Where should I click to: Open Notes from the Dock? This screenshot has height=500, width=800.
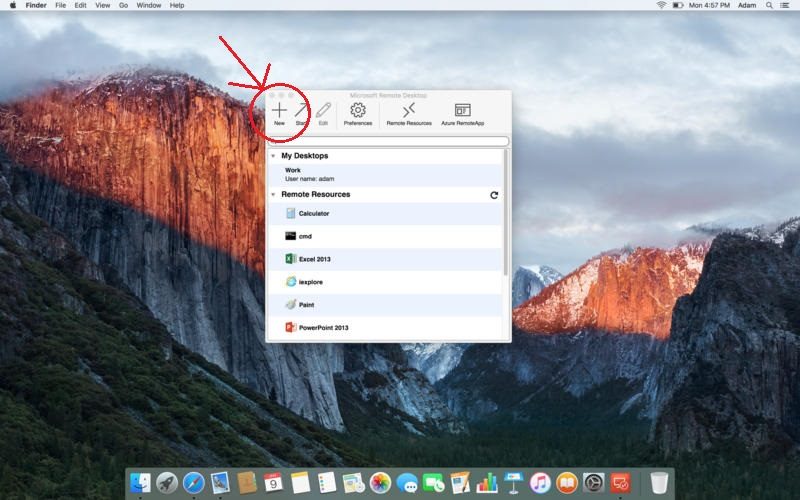point(300,482)
